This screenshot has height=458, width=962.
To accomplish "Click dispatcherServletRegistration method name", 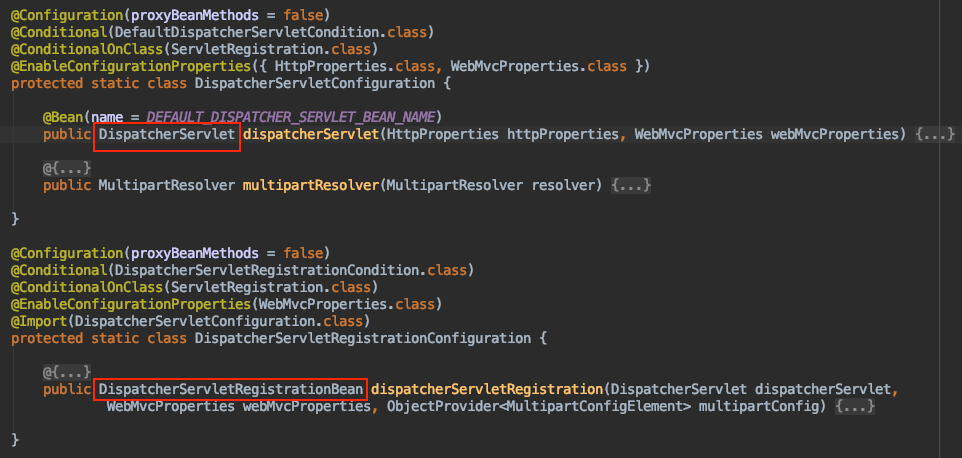I will pyautogui.click(x=487, y=389).
